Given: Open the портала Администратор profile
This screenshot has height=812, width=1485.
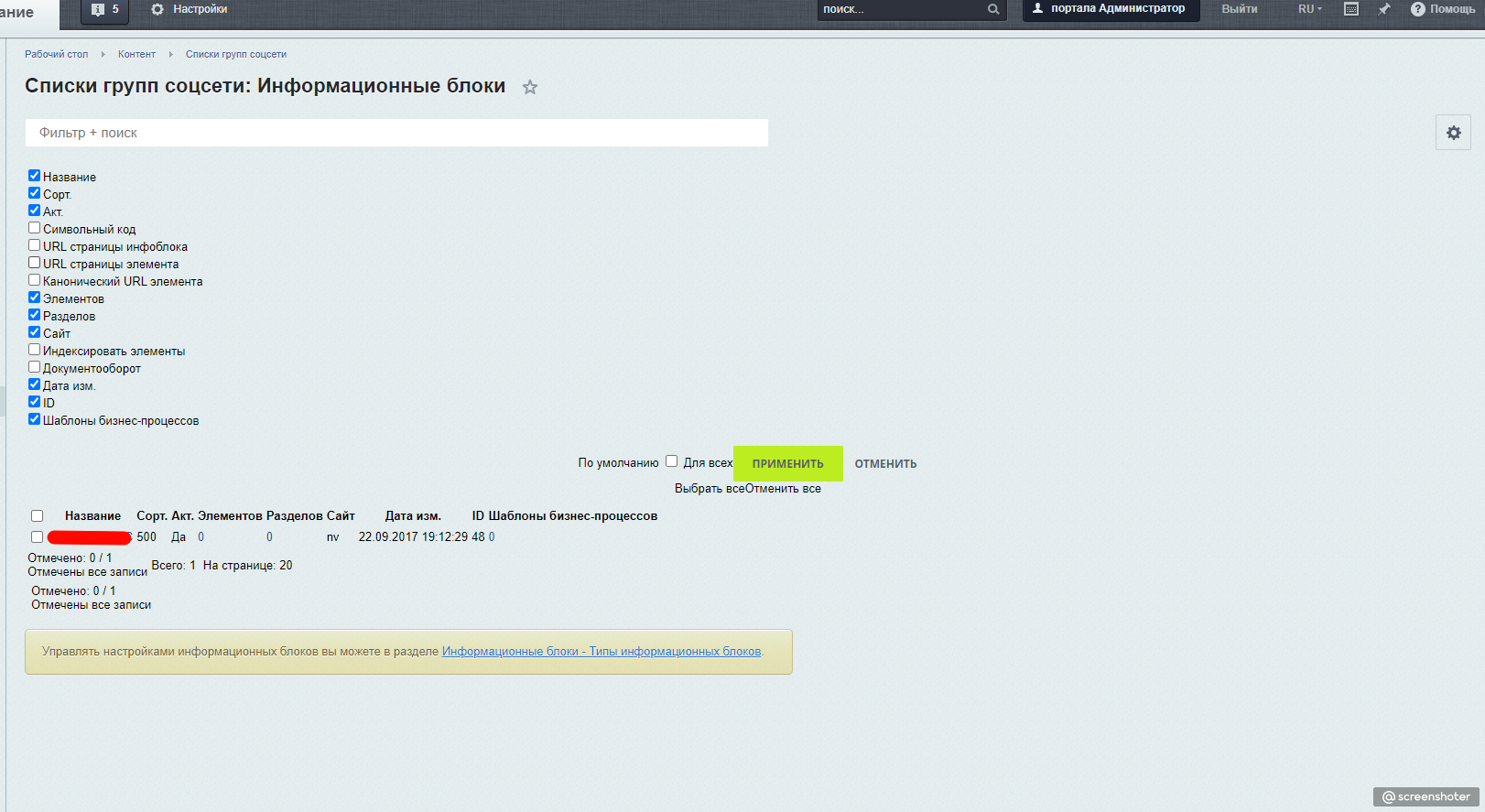Looking at the screenshot, I should pyautogui.click(x=1110, y=9).
